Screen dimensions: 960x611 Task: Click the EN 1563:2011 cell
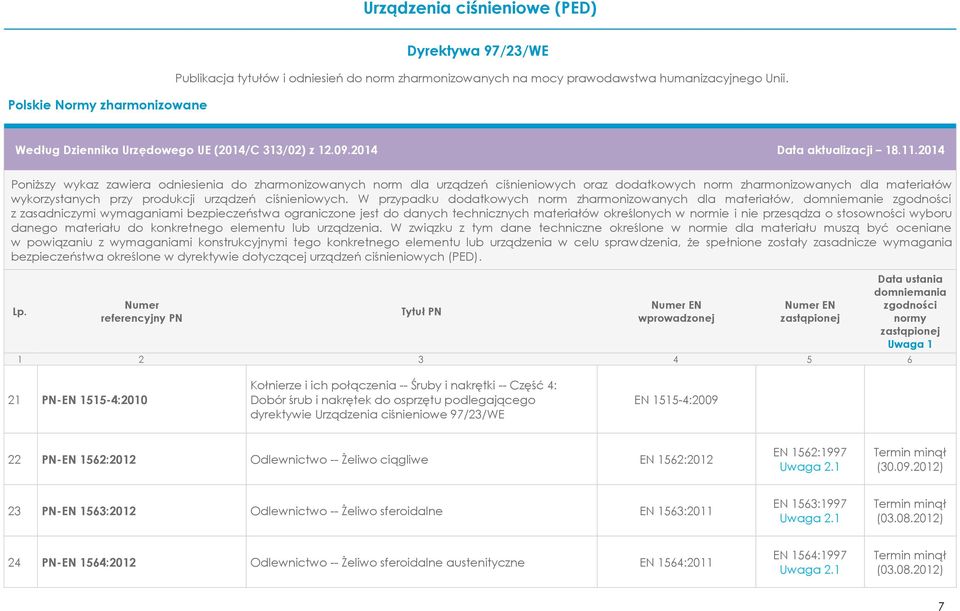click(x=676, y=511)
